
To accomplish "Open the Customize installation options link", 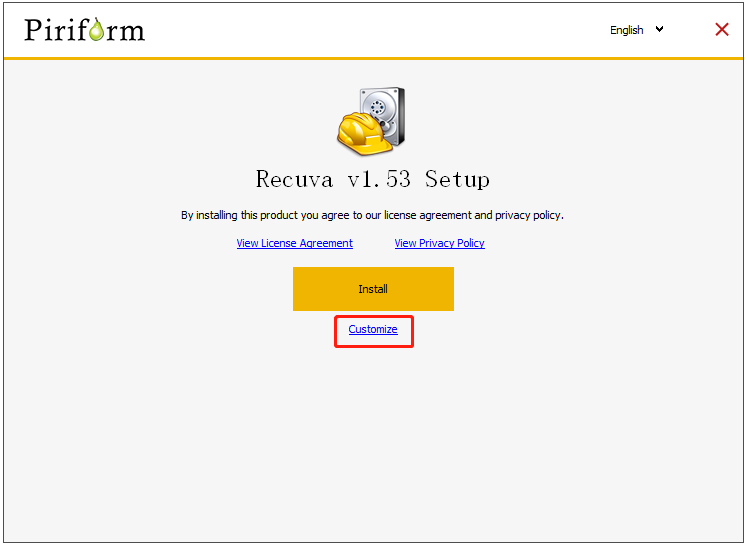I will click(373, 329).
